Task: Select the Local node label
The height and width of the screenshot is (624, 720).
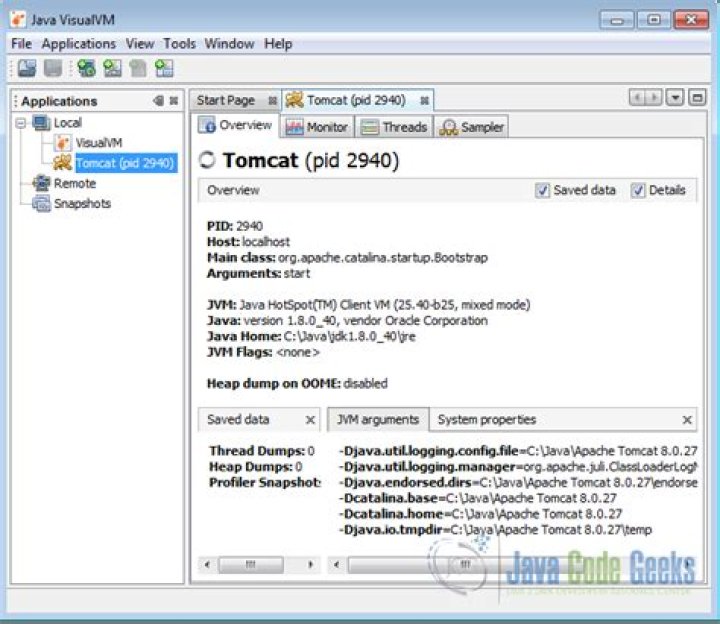Action: (68, 123)
